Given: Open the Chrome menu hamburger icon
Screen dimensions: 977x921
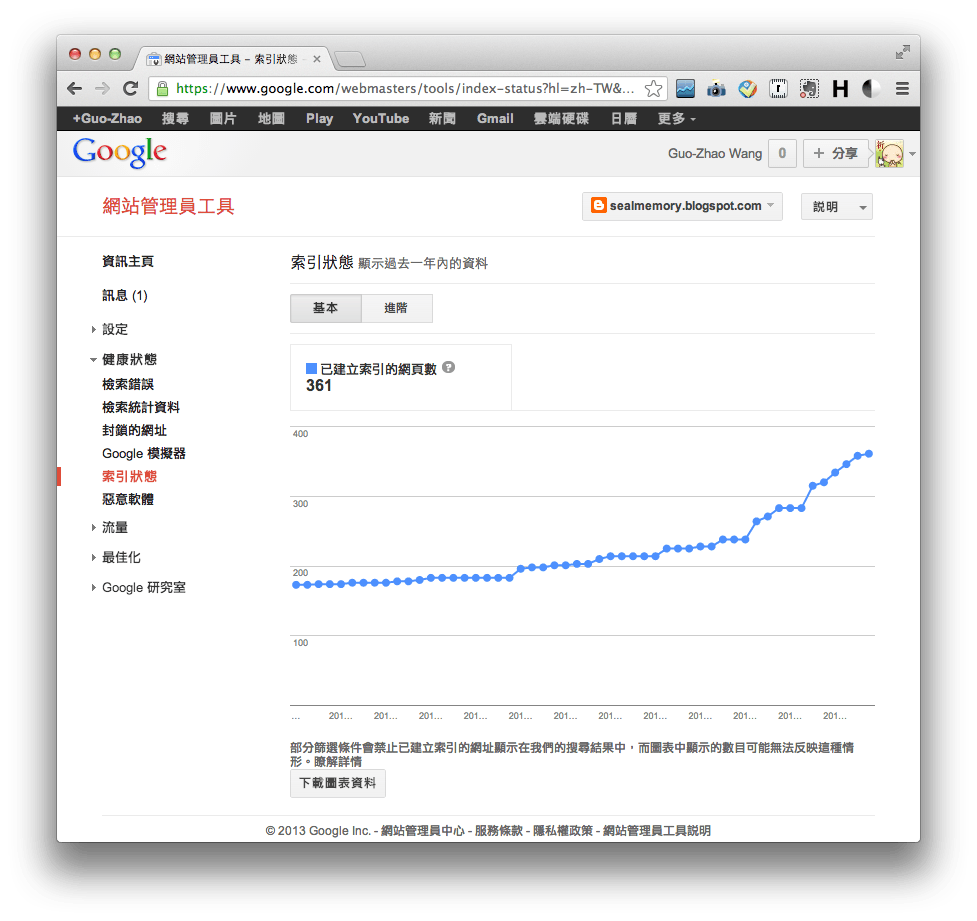Looking at the screenshot, I should click(x=900, y=88).
